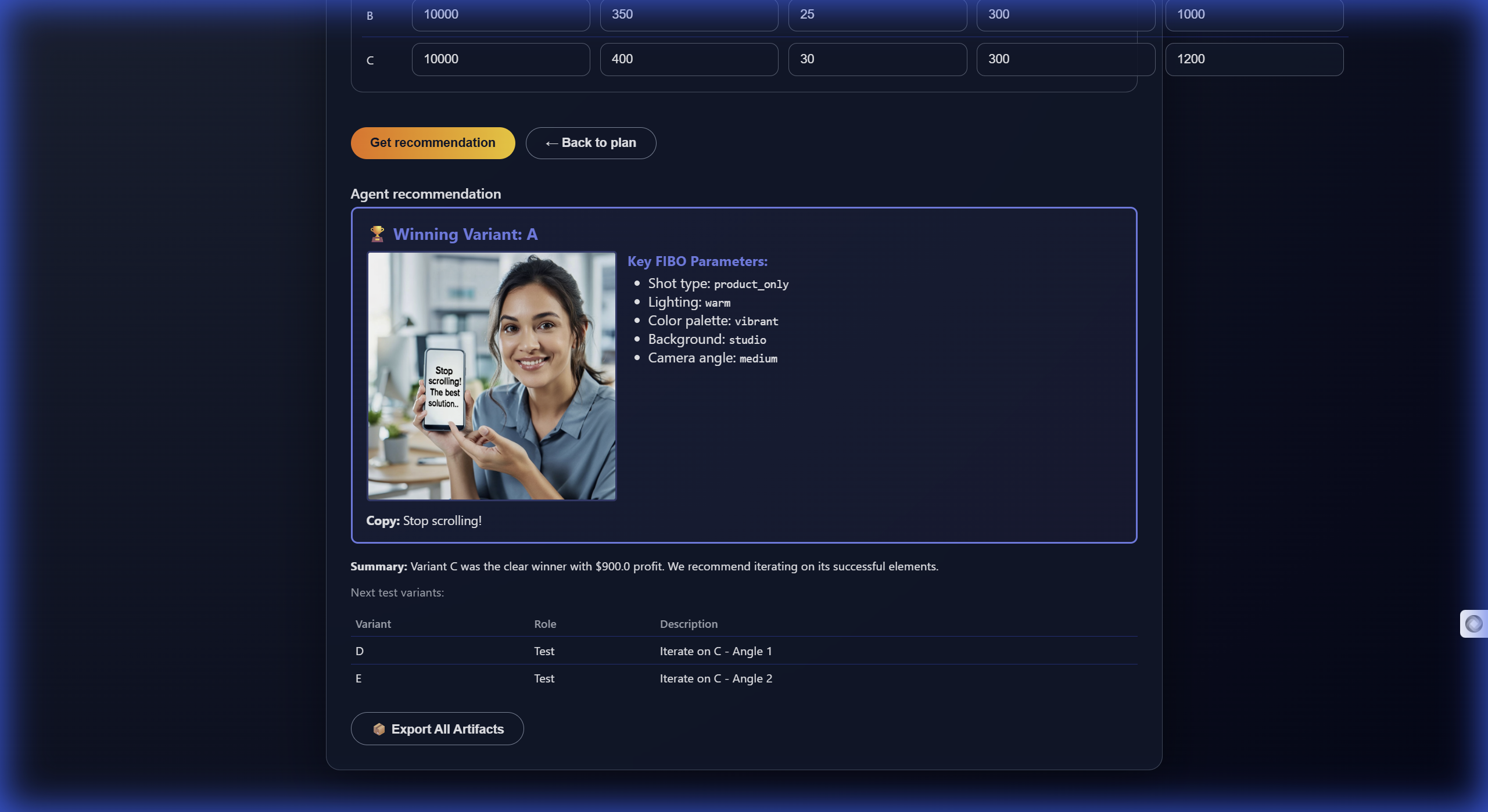The height and width of the screenshot is (812, 1488).
Task: Click the trophy icon beside Winning Variant
Action: coord(377,234)
